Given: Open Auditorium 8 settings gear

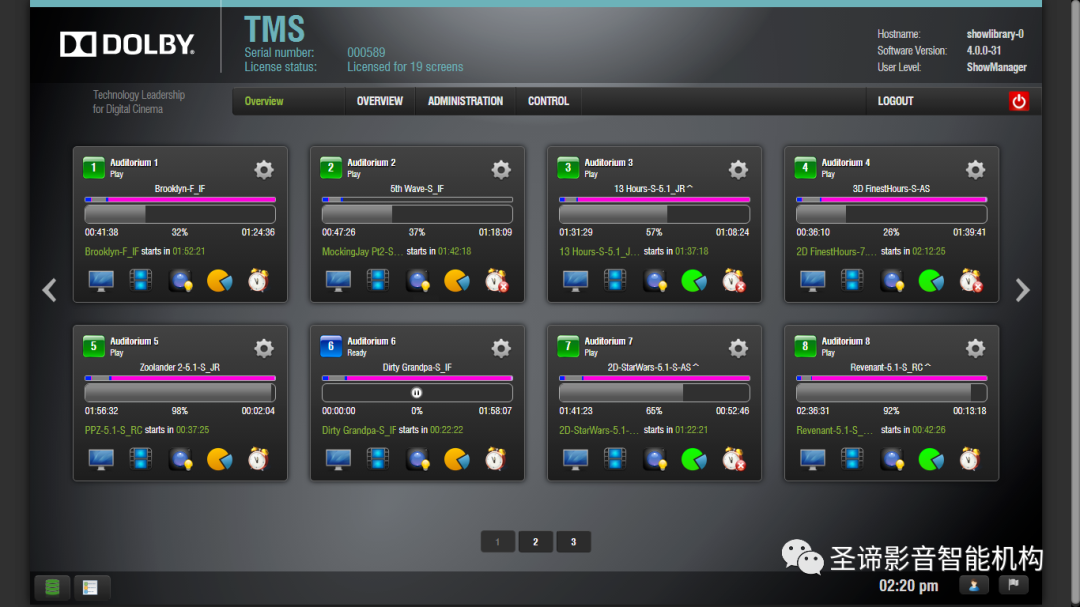Looking at the screenshot, I should pos(975,348).
